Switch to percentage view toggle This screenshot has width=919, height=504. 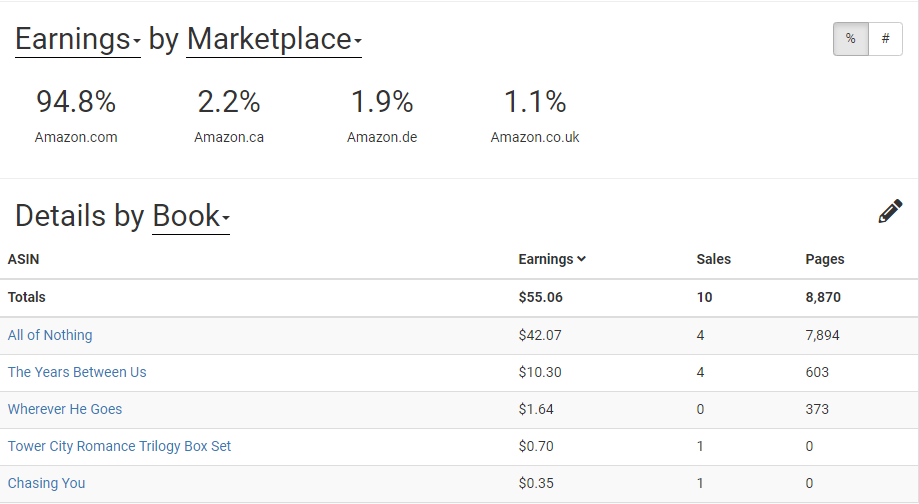point(851,39)
